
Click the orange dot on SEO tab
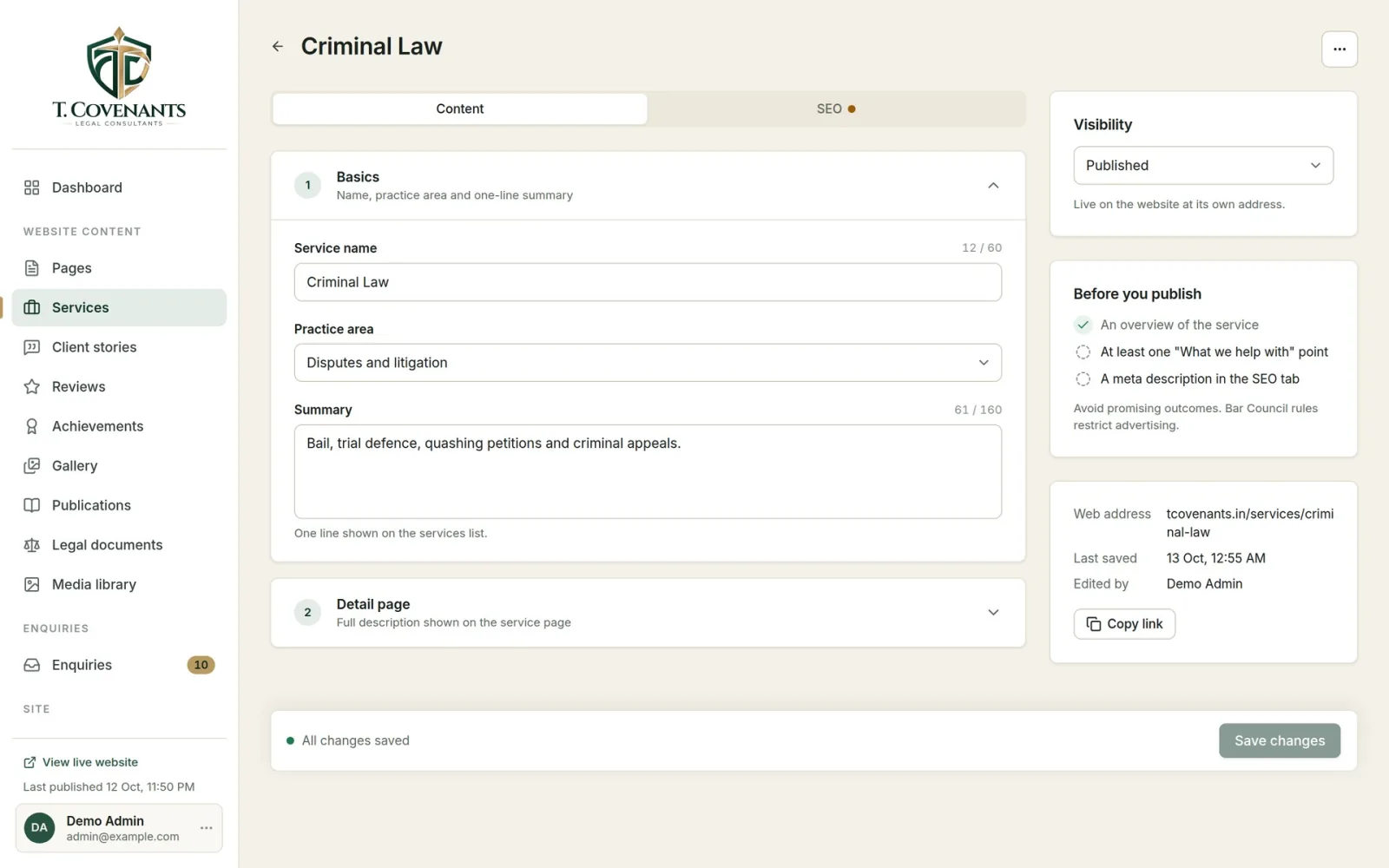tap(852, 109)
